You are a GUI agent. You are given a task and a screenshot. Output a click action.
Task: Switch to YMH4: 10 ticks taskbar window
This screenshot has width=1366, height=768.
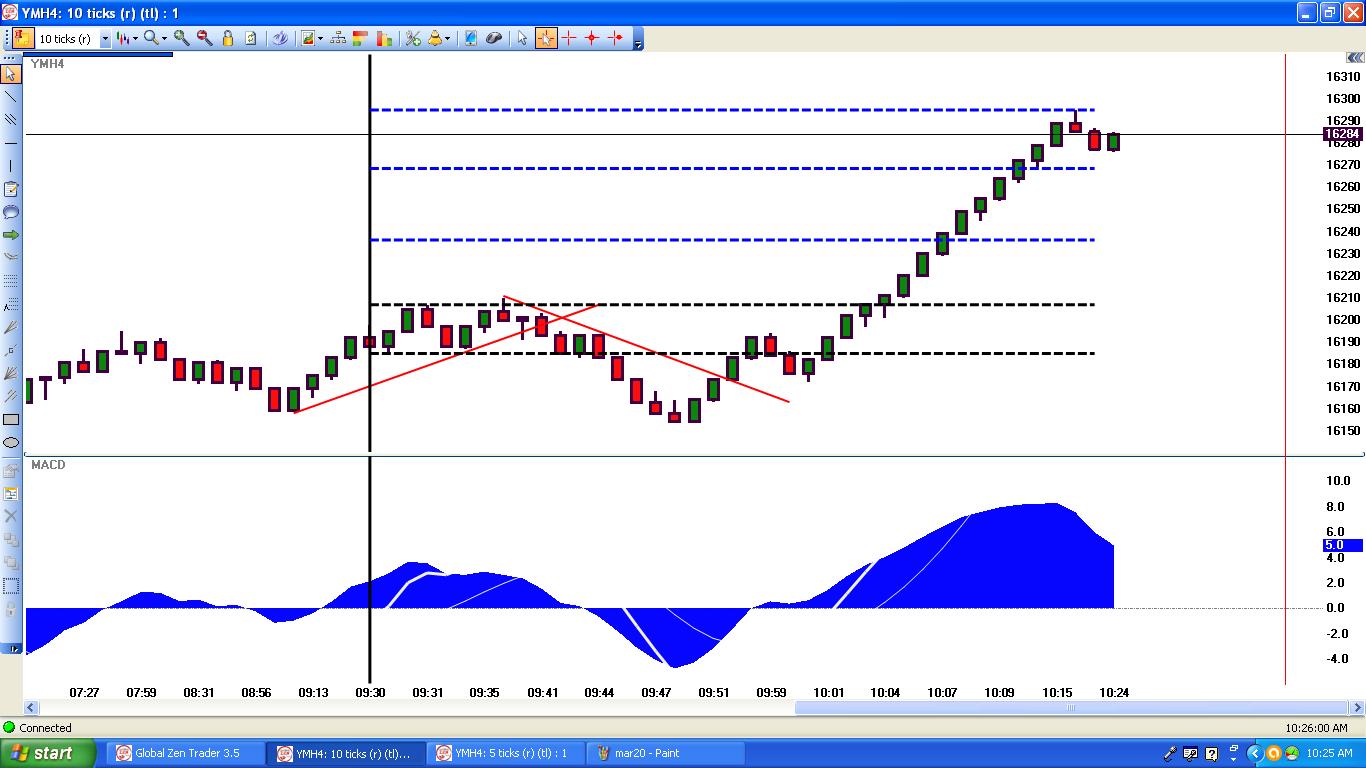click(347, 753)
